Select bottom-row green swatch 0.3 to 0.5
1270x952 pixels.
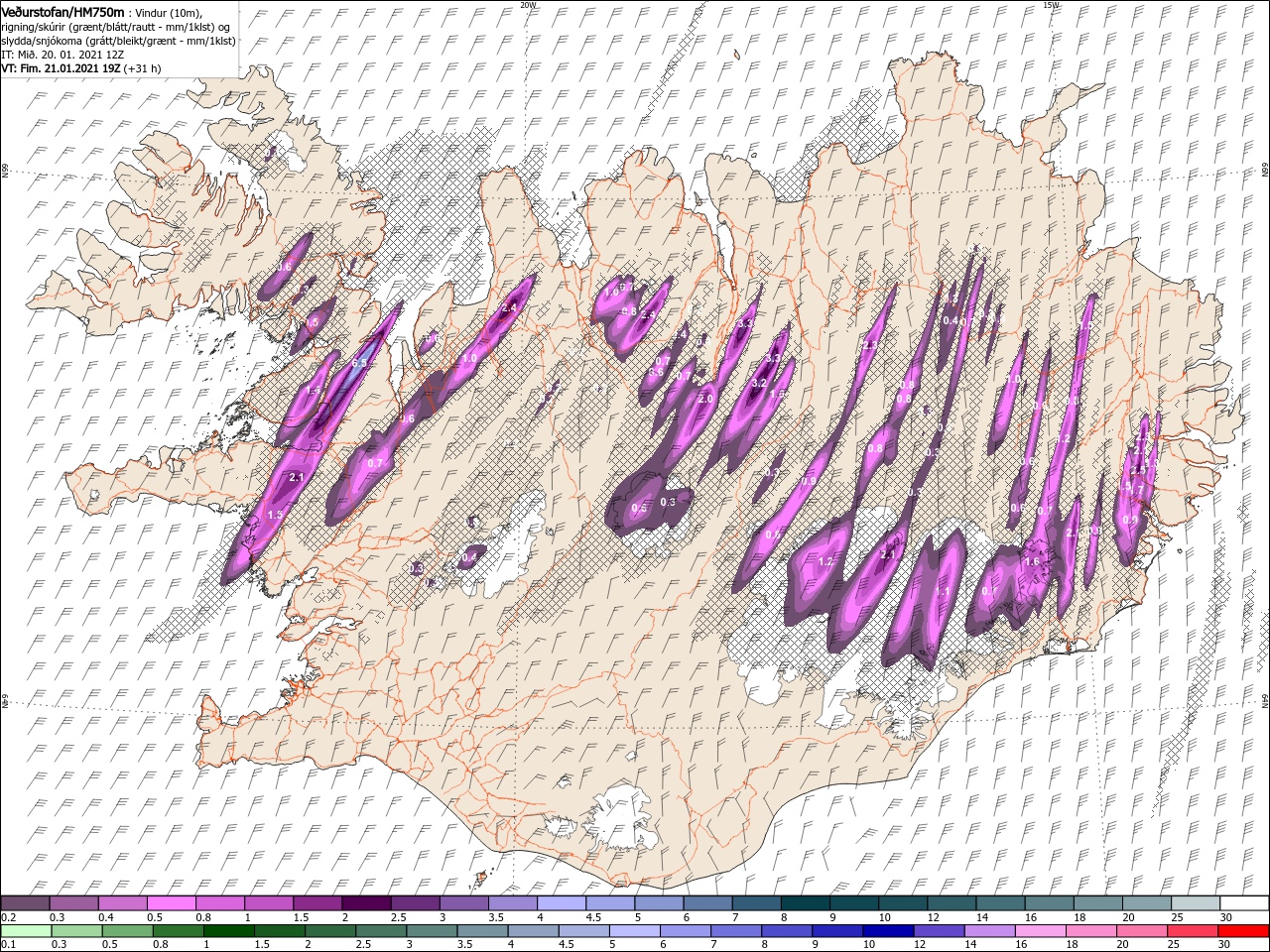point(76,931)
